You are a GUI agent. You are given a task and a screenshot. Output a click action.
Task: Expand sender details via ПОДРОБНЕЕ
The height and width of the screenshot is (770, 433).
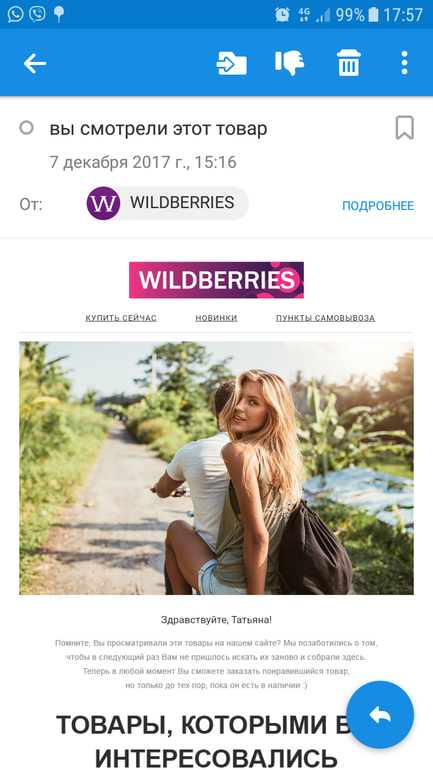point(378,206)
